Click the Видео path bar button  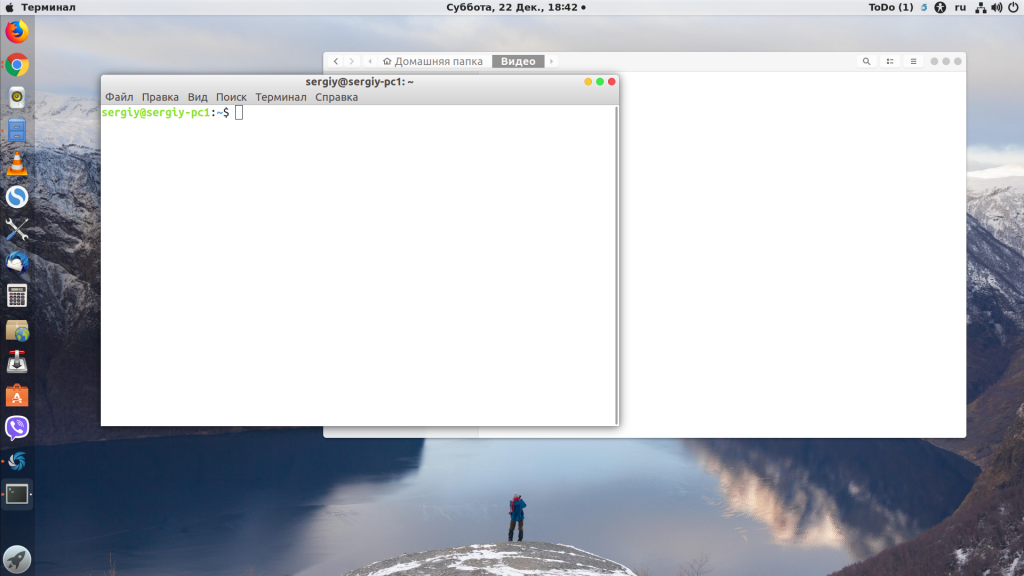518,62
